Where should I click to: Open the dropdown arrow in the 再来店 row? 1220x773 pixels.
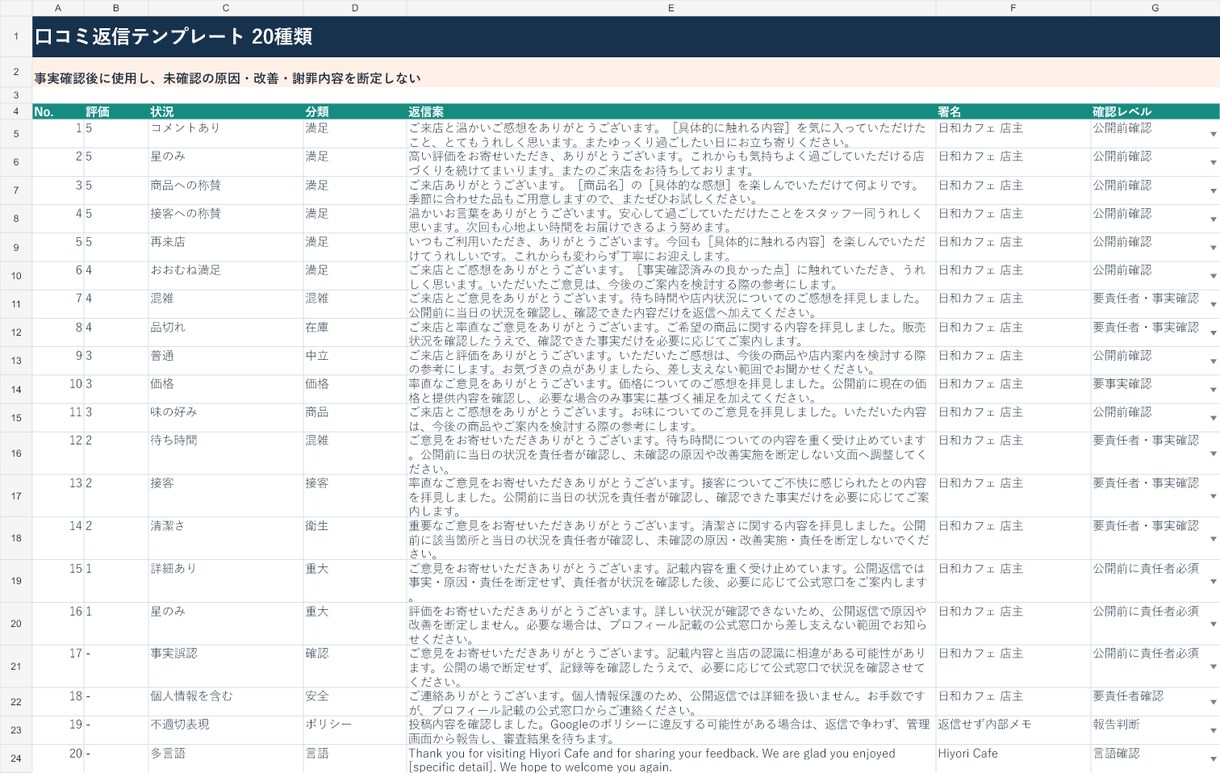[x=1213, y=248]
